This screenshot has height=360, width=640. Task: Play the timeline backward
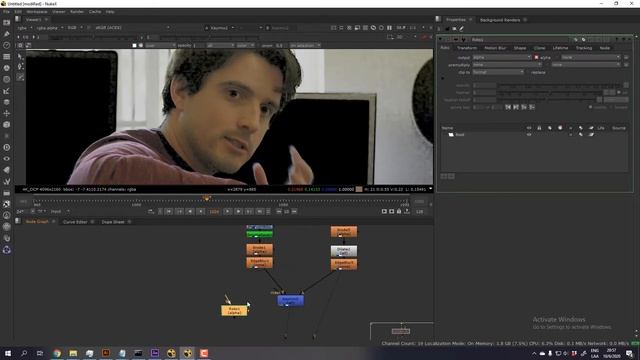point(190,211)
